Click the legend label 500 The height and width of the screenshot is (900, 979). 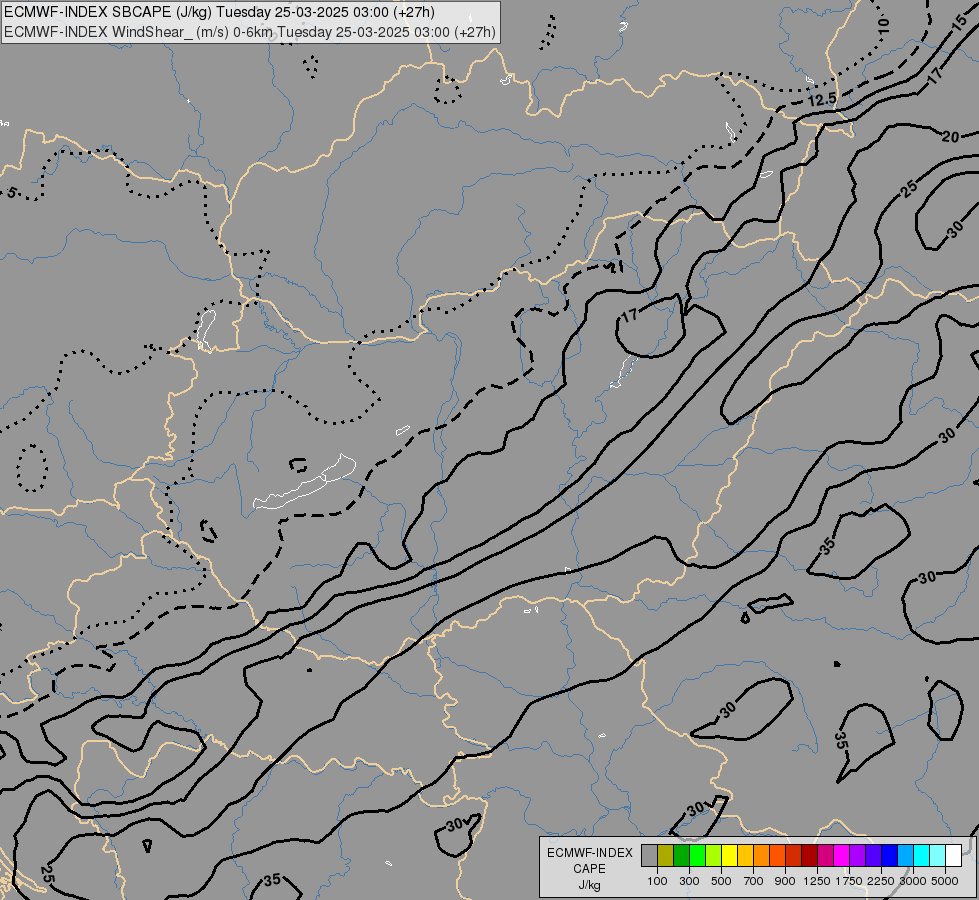721,881
